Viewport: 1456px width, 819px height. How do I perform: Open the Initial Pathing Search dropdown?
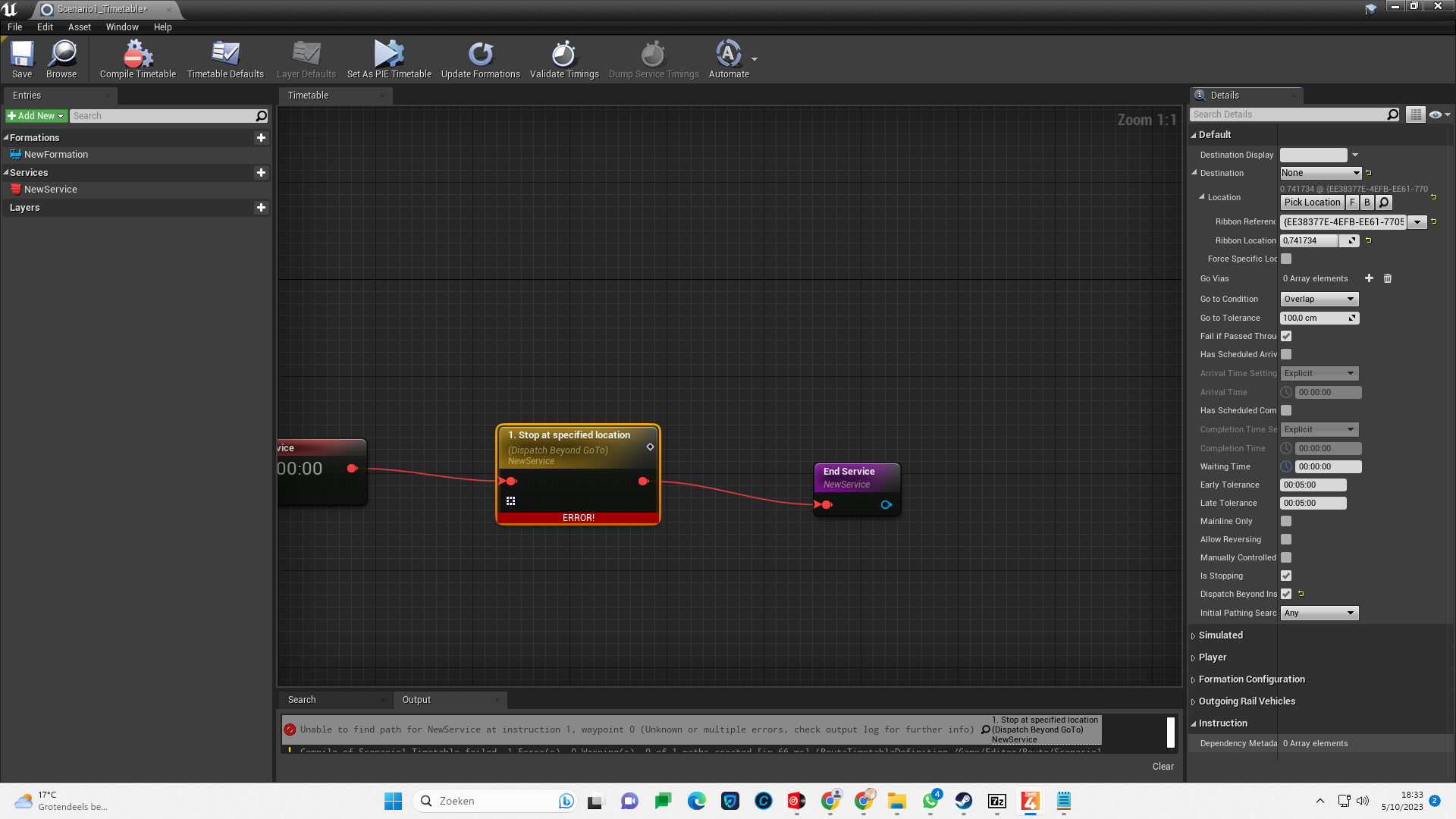click(1319, 613)
